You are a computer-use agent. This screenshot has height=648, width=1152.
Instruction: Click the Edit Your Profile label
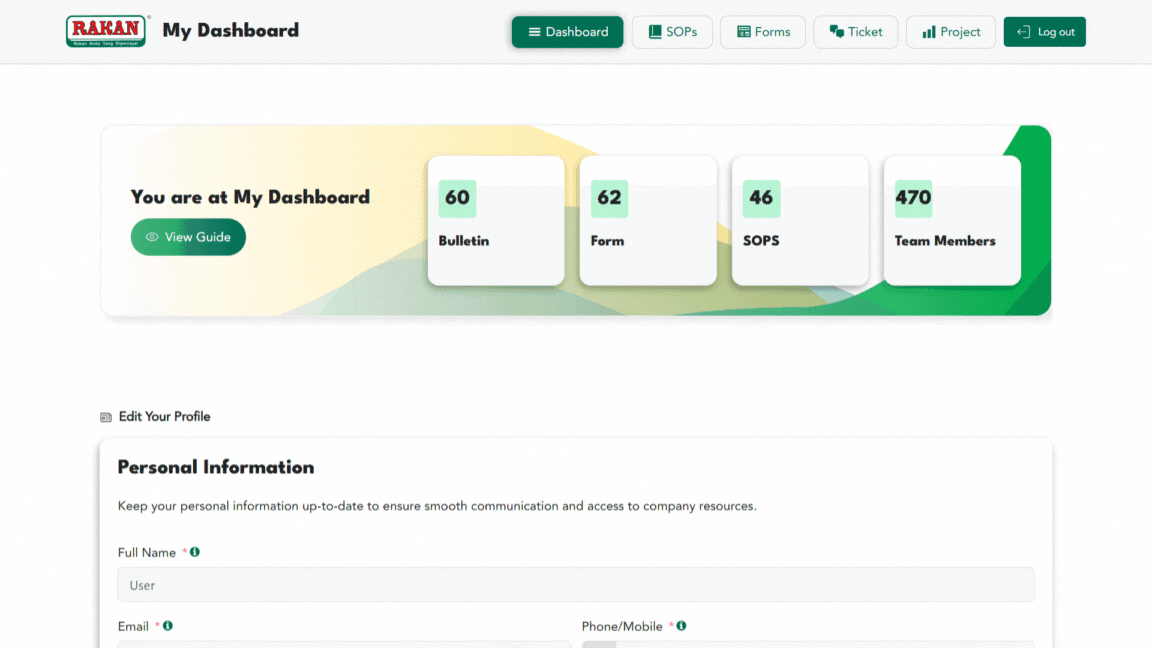(x=164, y=417)
